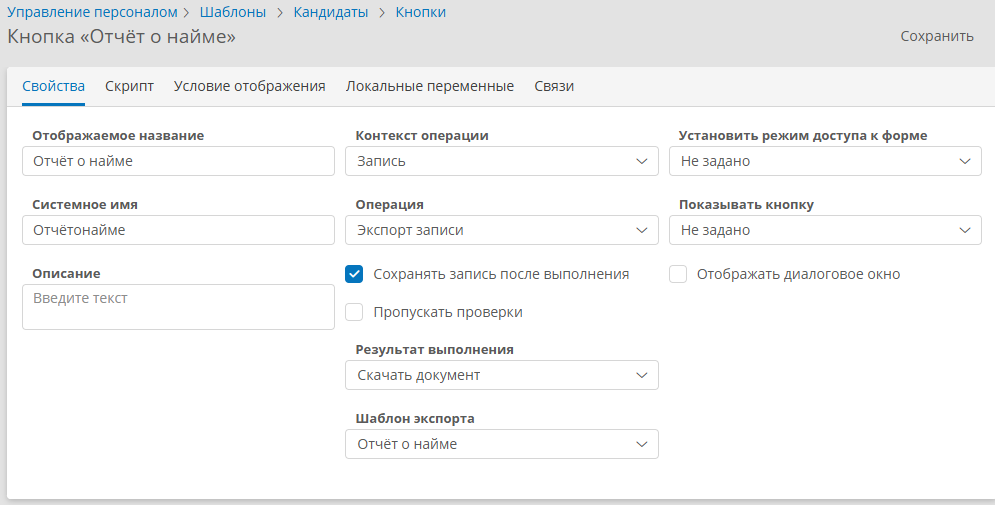Viewport: 995px width, 505px height.
Task: Open the Операция dropdown
Action: [502, 230]
